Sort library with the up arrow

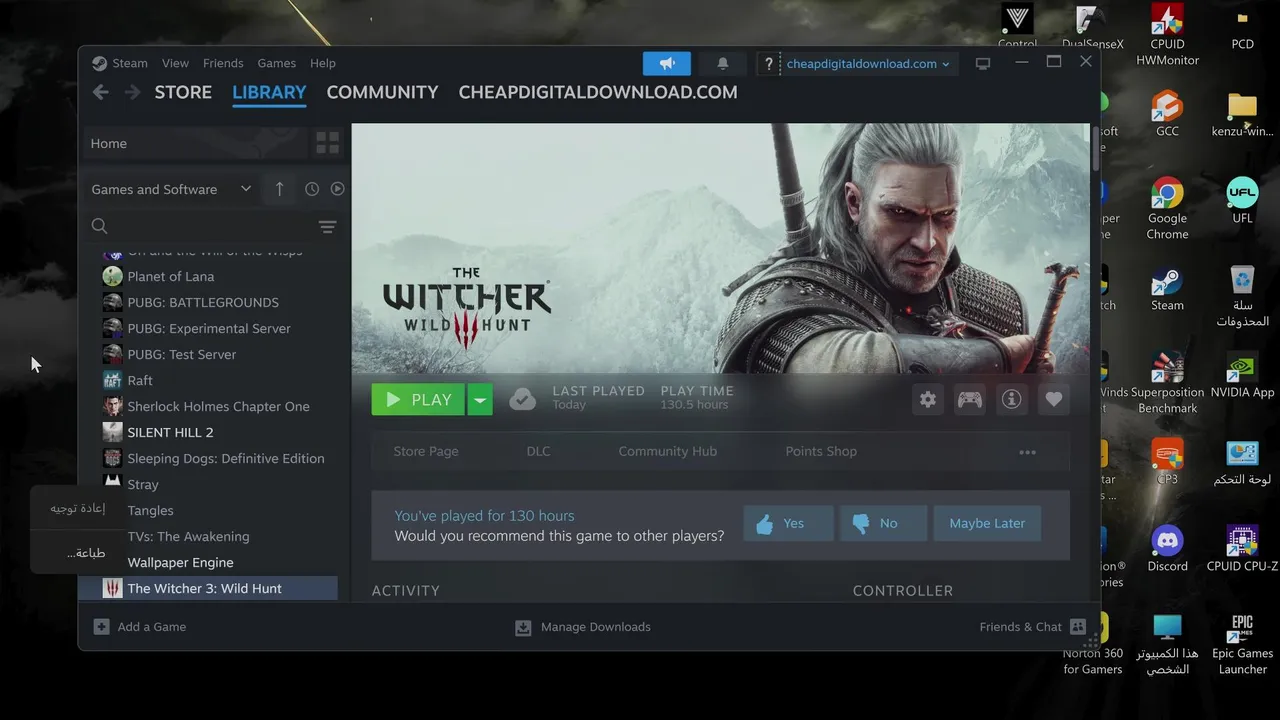tap(279, 189)
